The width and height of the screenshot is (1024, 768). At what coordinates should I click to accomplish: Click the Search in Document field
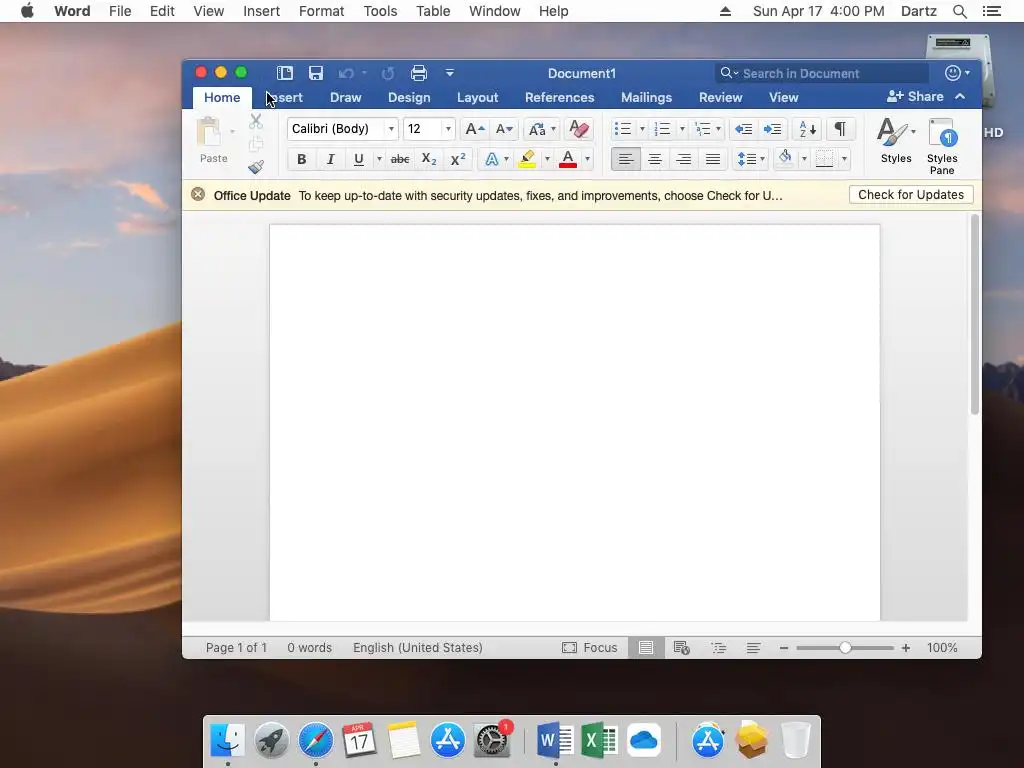point(822,73)
